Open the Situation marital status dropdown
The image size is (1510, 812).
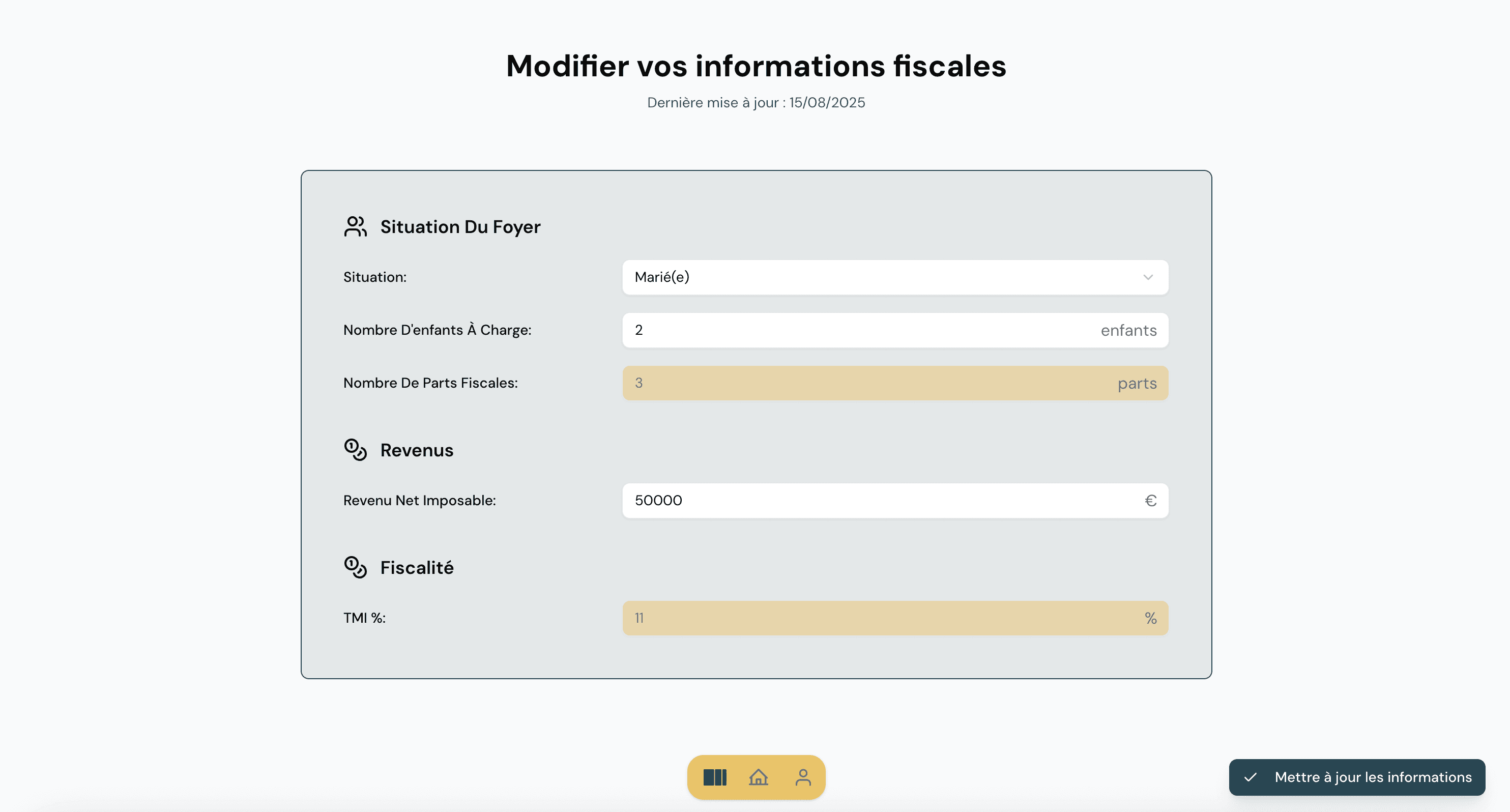coord(894,277)
